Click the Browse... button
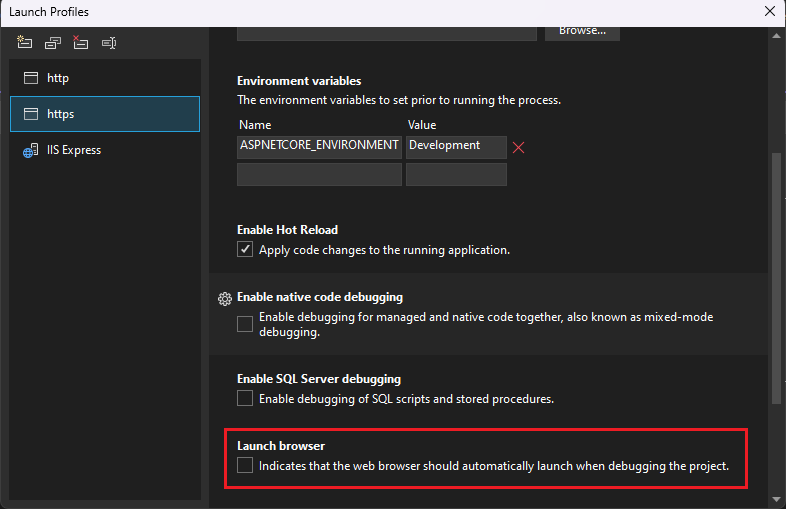Screen dimensions: 786x509 (582, 31)
